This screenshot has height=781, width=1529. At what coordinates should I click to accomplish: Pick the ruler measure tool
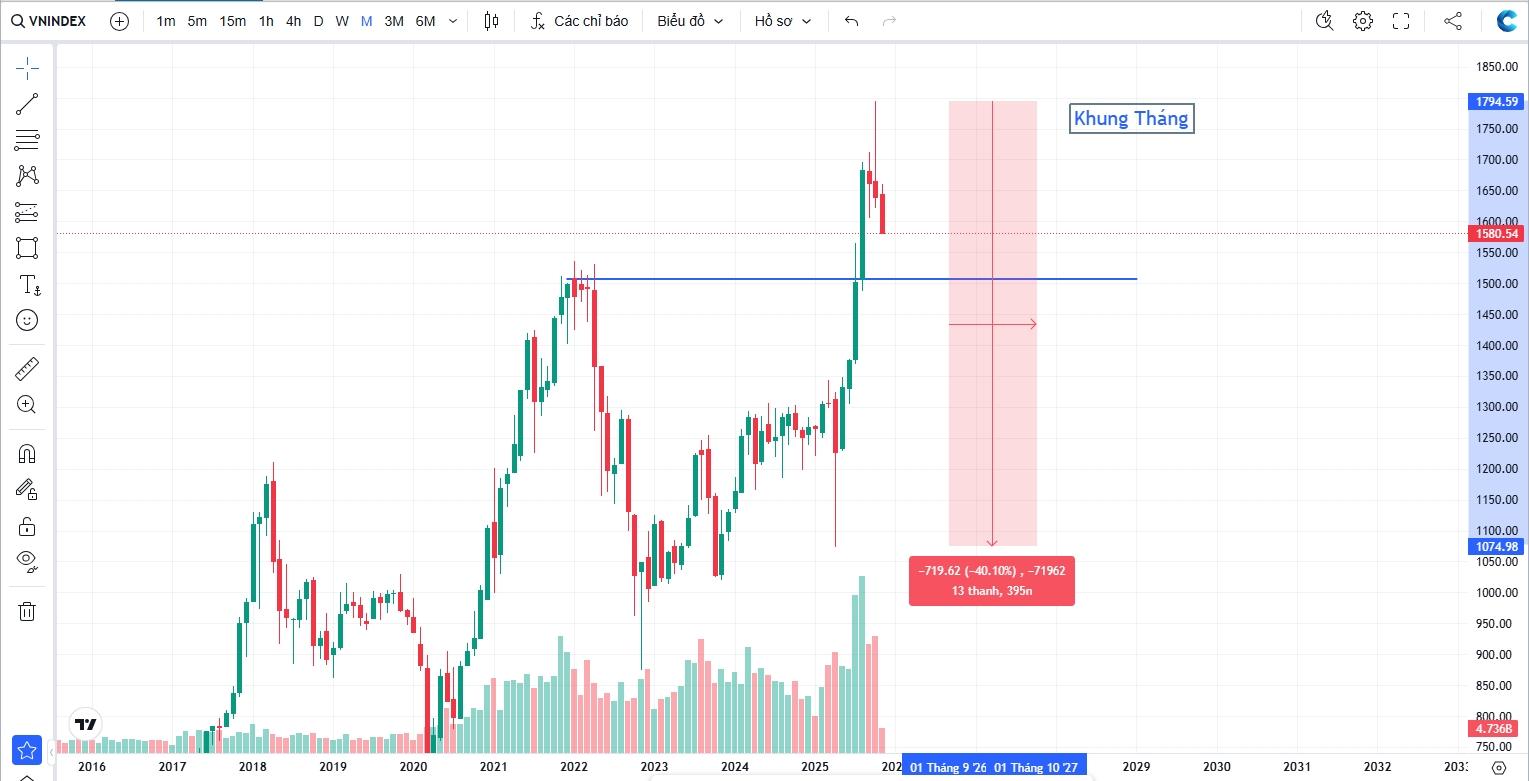(x=27, y=369)
